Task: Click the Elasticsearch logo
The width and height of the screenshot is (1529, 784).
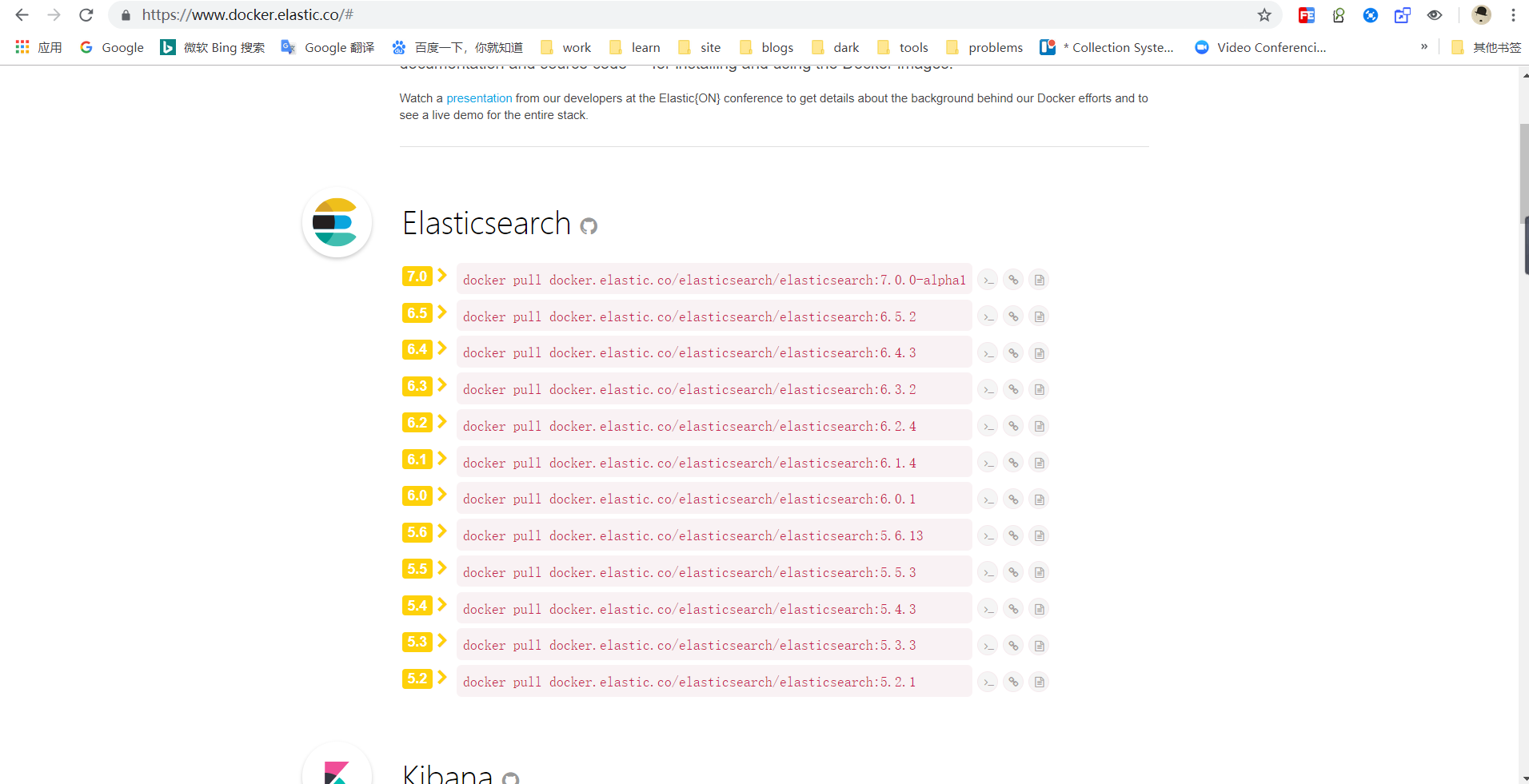Action: click(x=337, y=222)
